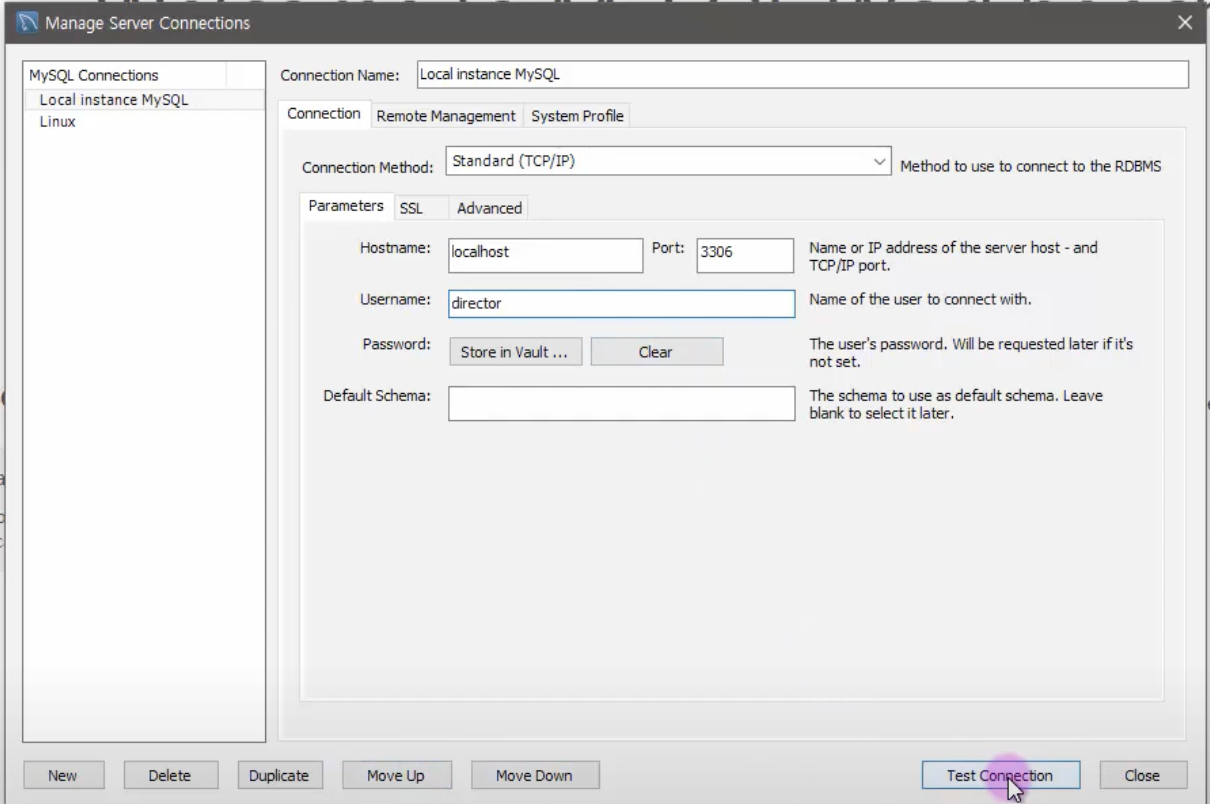Close the Manage Server Connections dialog with X
Viewport: 1210px width, 804px height.
1185,22
